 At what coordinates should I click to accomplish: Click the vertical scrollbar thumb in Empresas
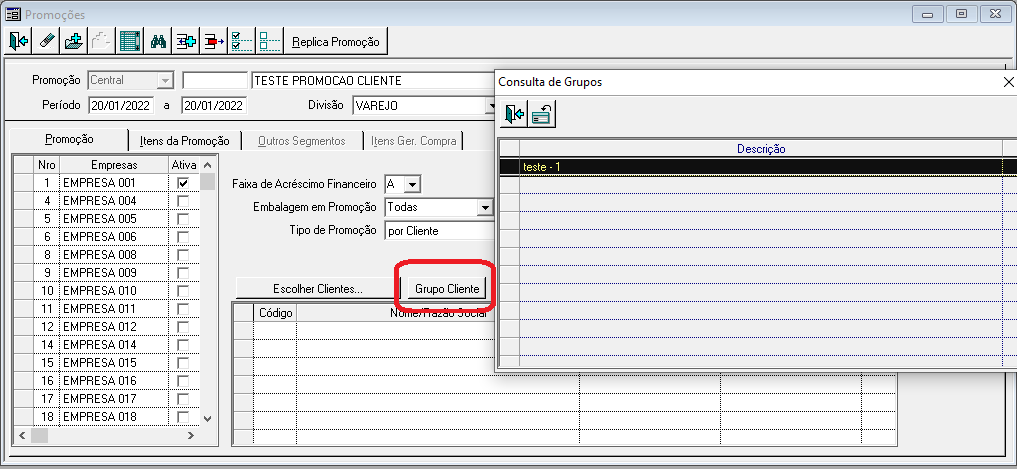pos(207,181)
